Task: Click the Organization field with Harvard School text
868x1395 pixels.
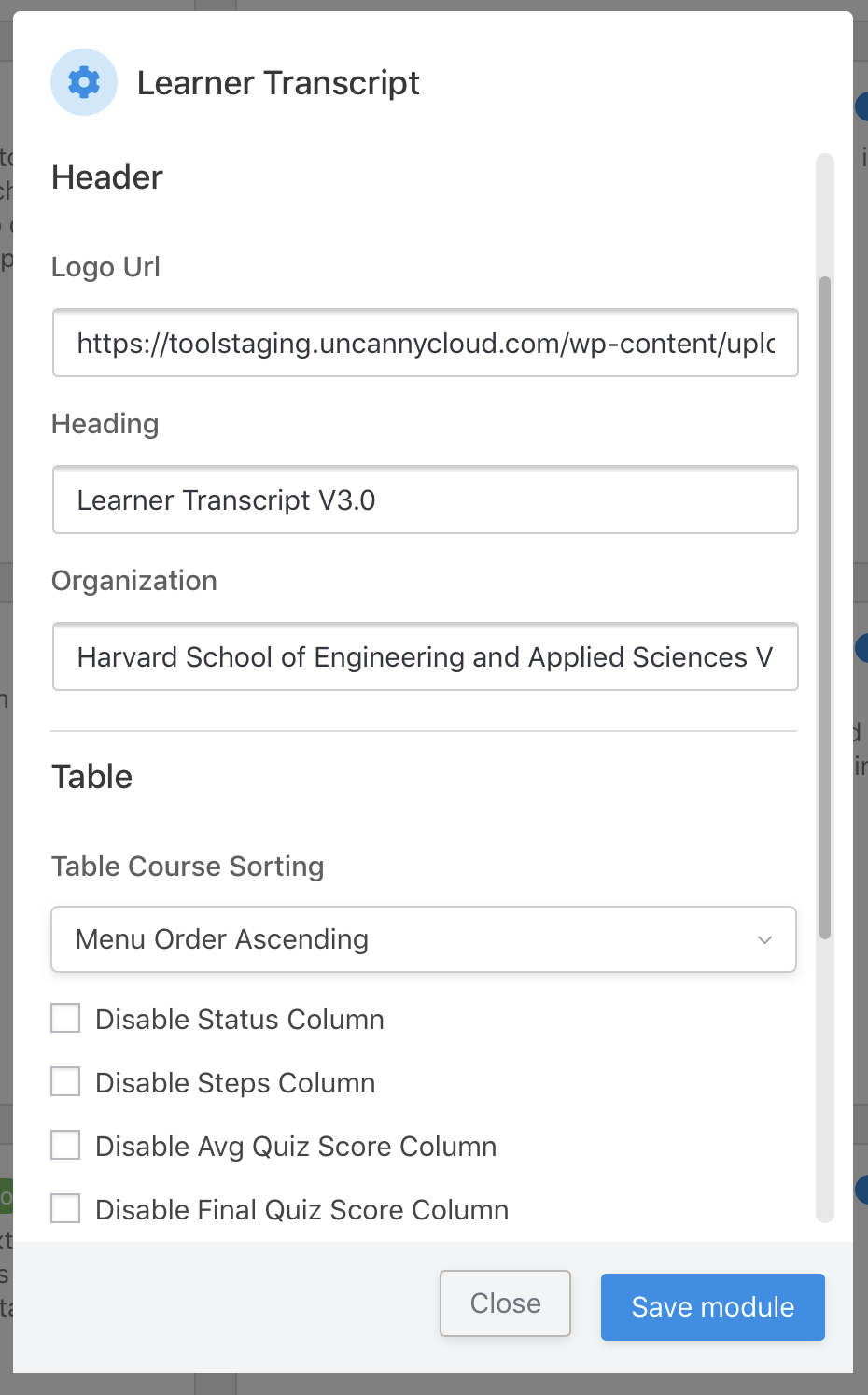Action: point(425,657)
